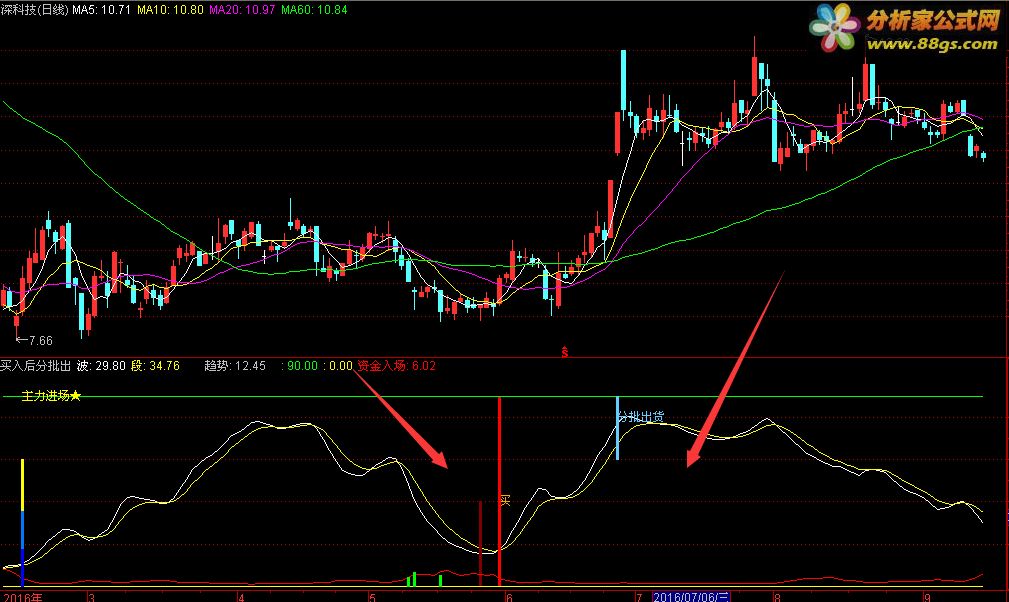Select the MA20: 10.97 label
This screenshot has height=602, width=1009.
pyautogui.click(x=242, y=10)
